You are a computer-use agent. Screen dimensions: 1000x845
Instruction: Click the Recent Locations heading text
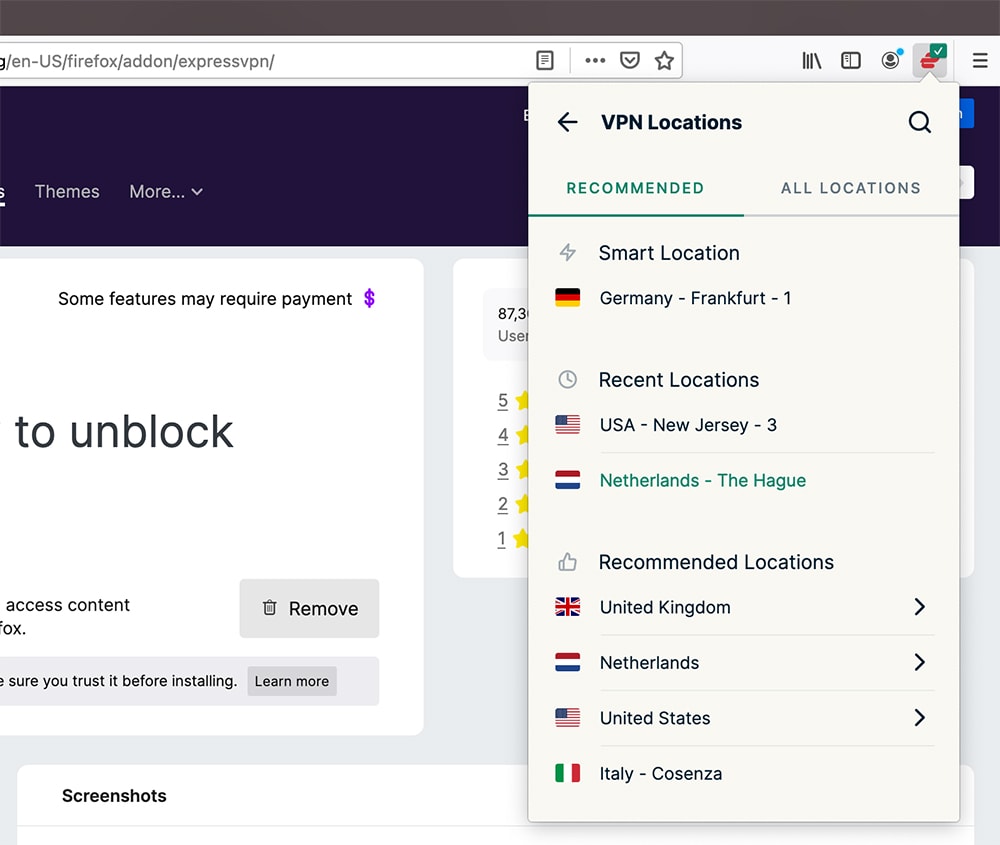[679, 380]
